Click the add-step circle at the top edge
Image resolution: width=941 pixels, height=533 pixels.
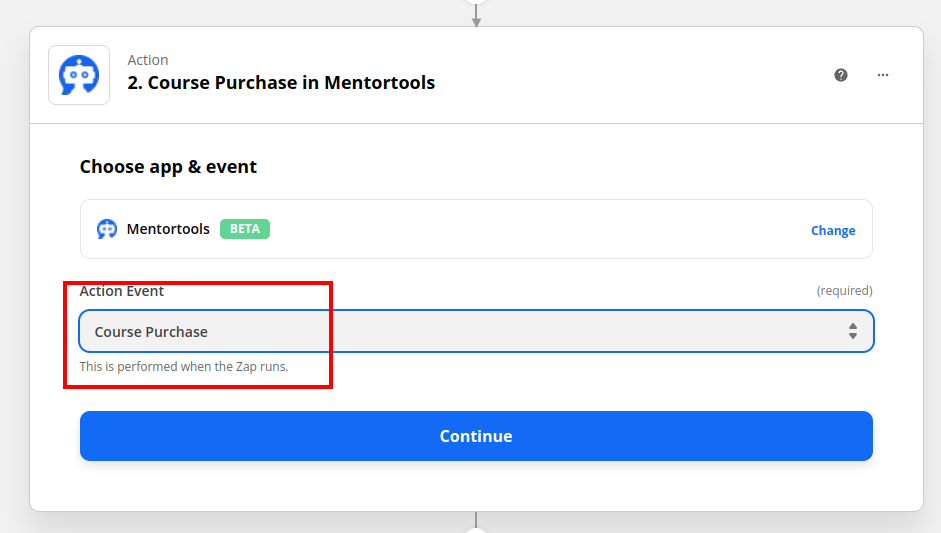coord(476,2)
